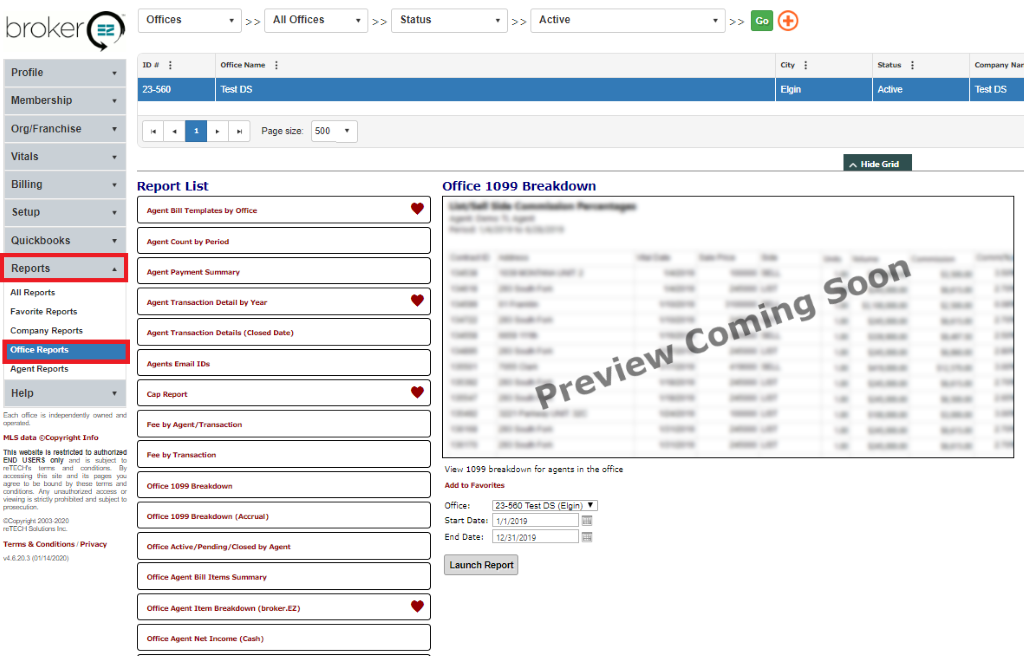Go to the last page of grid
This screenshot has width=1024, height=656.
point(239,131)
